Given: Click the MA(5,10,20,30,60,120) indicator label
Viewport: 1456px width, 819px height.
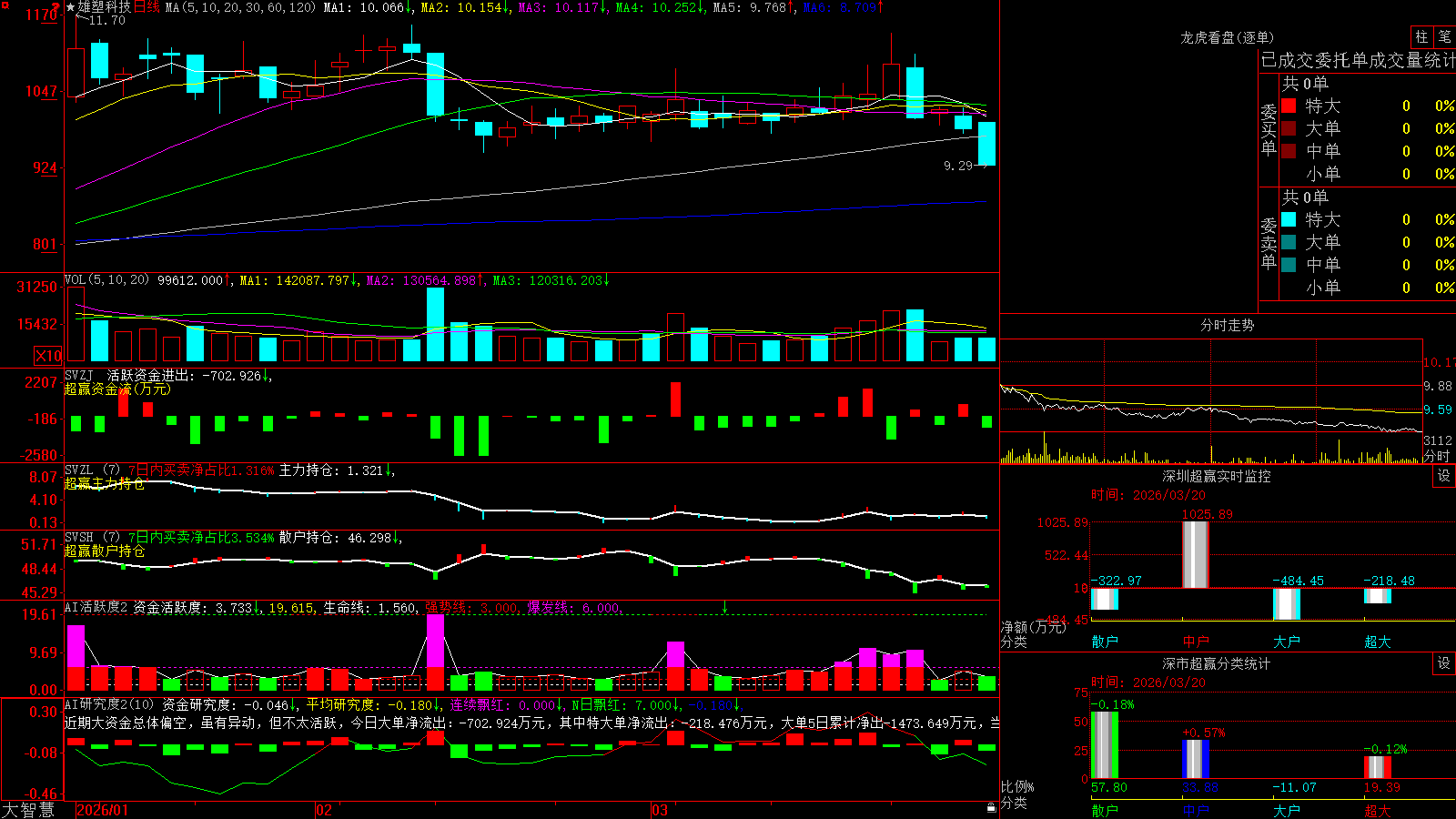Looking at the screenshot, I should [x=241, y=7].
